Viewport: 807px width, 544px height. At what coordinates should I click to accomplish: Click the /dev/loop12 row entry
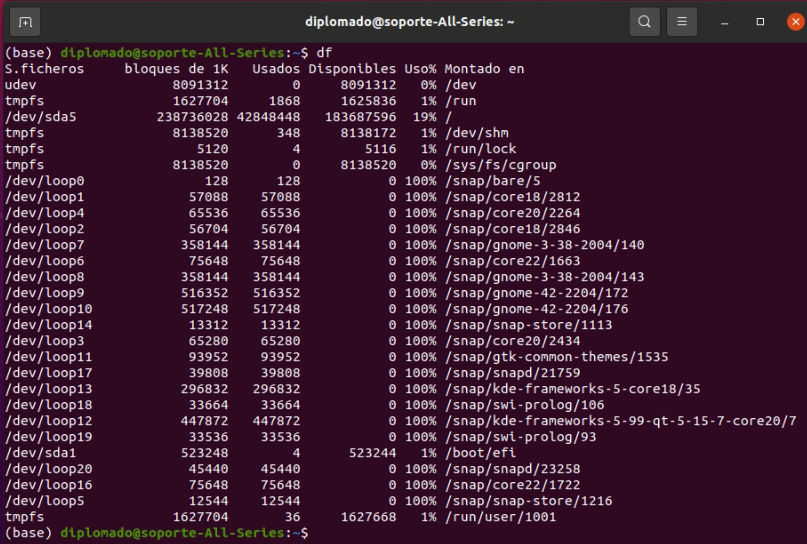48,421
